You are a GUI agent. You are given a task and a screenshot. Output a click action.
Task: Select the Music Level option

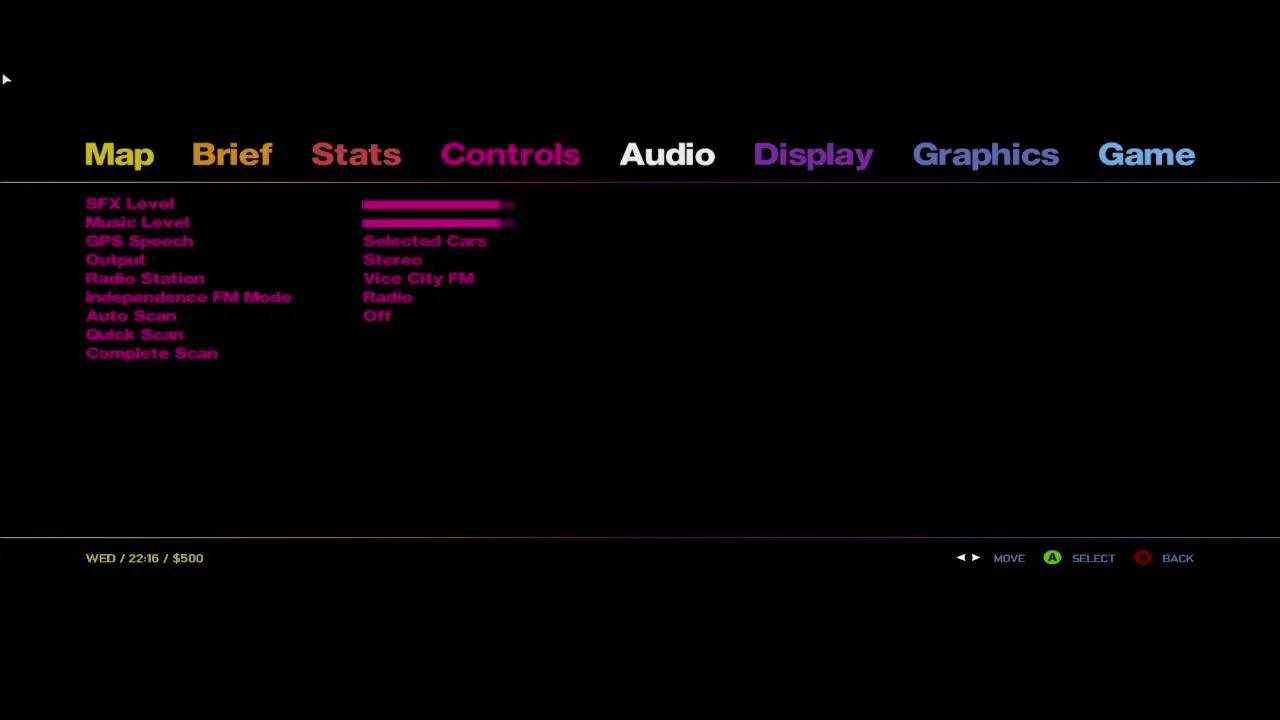(x=137, y=222)
